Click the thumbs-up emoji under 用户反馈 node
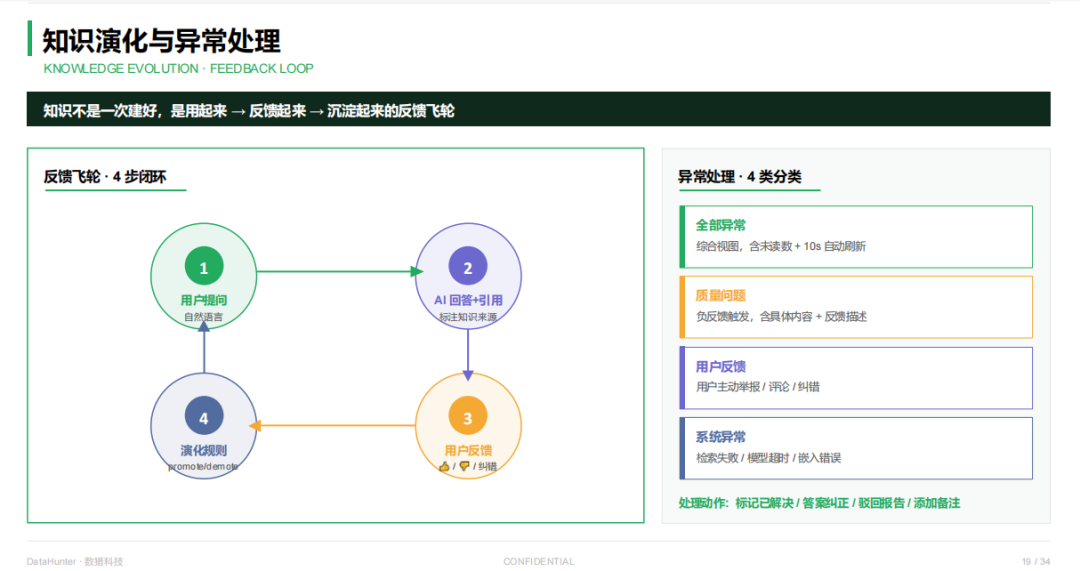 tap(444, 466)
